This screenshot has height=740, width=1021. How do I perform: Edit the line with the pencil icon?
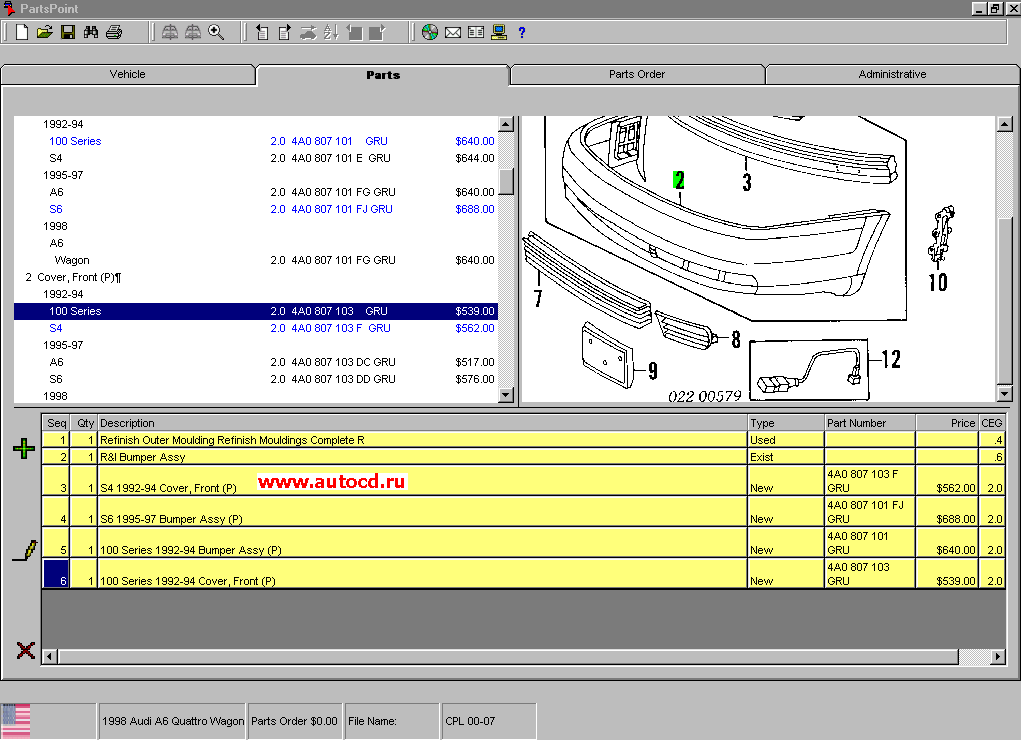tap(25, 550)
